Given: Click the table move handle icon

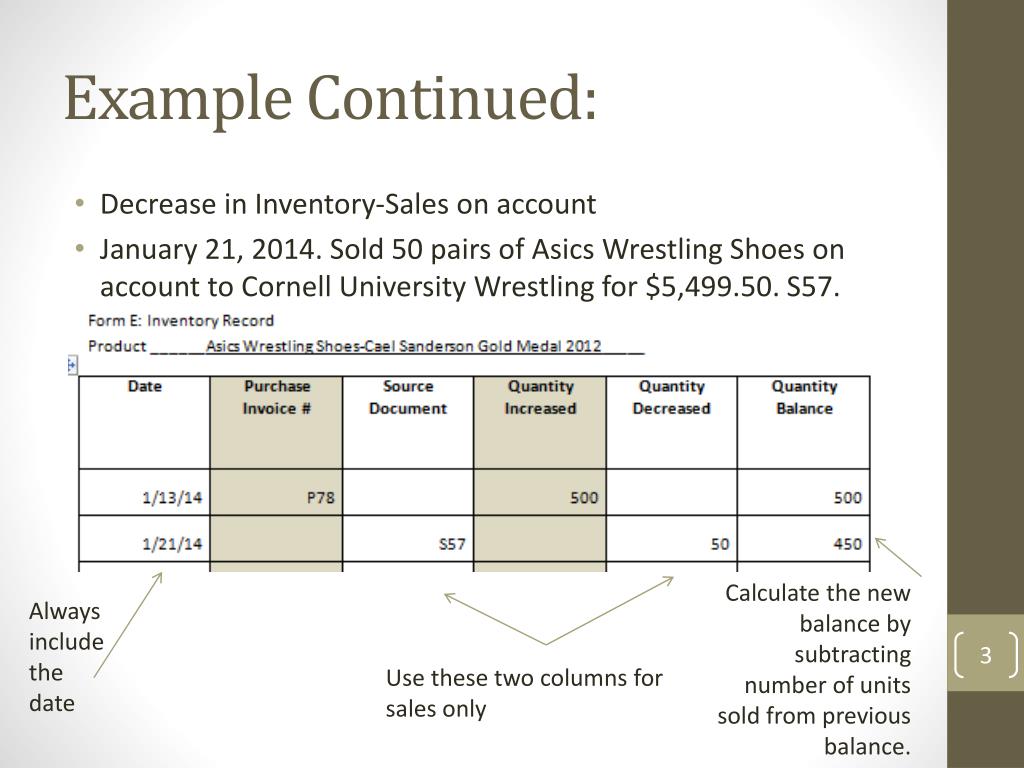Looking at the screenshot, I should pyautogui.click(x=72, y=365).
